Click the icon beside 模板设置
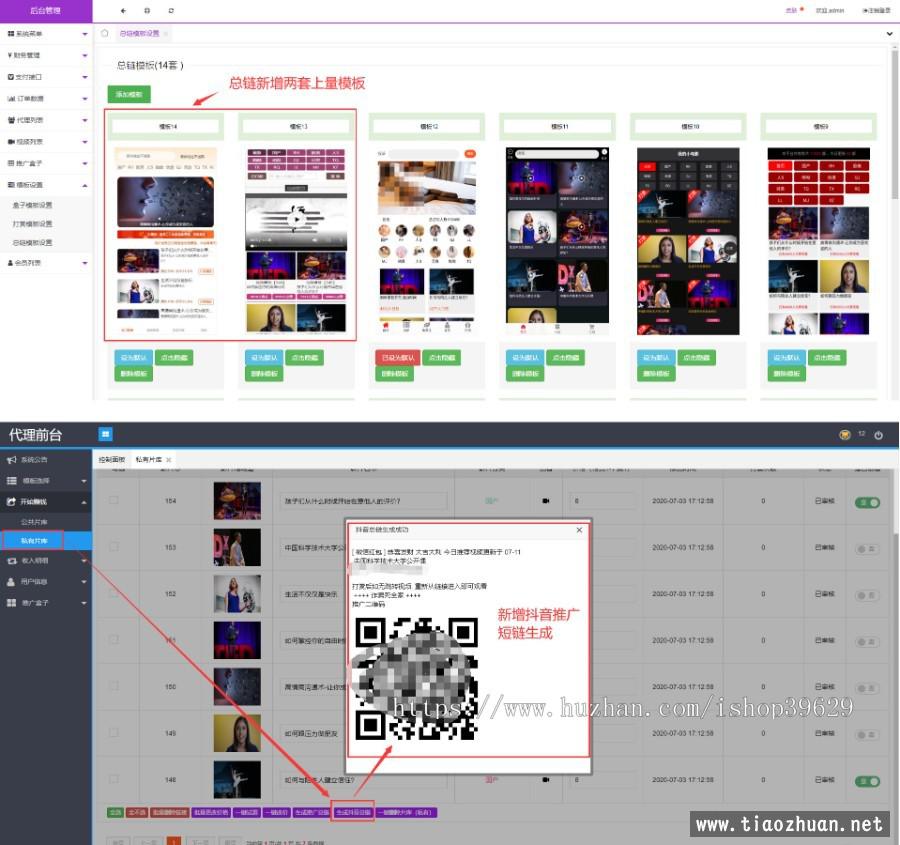 pos(11,185)
